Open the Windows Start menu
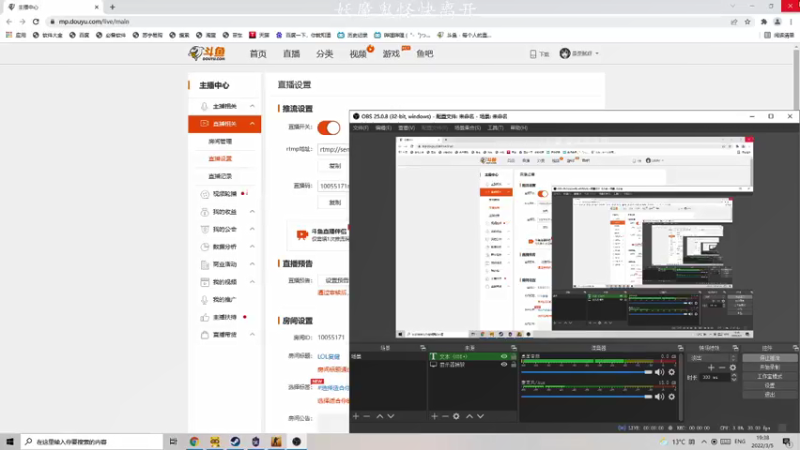 (x=10, y=441)
